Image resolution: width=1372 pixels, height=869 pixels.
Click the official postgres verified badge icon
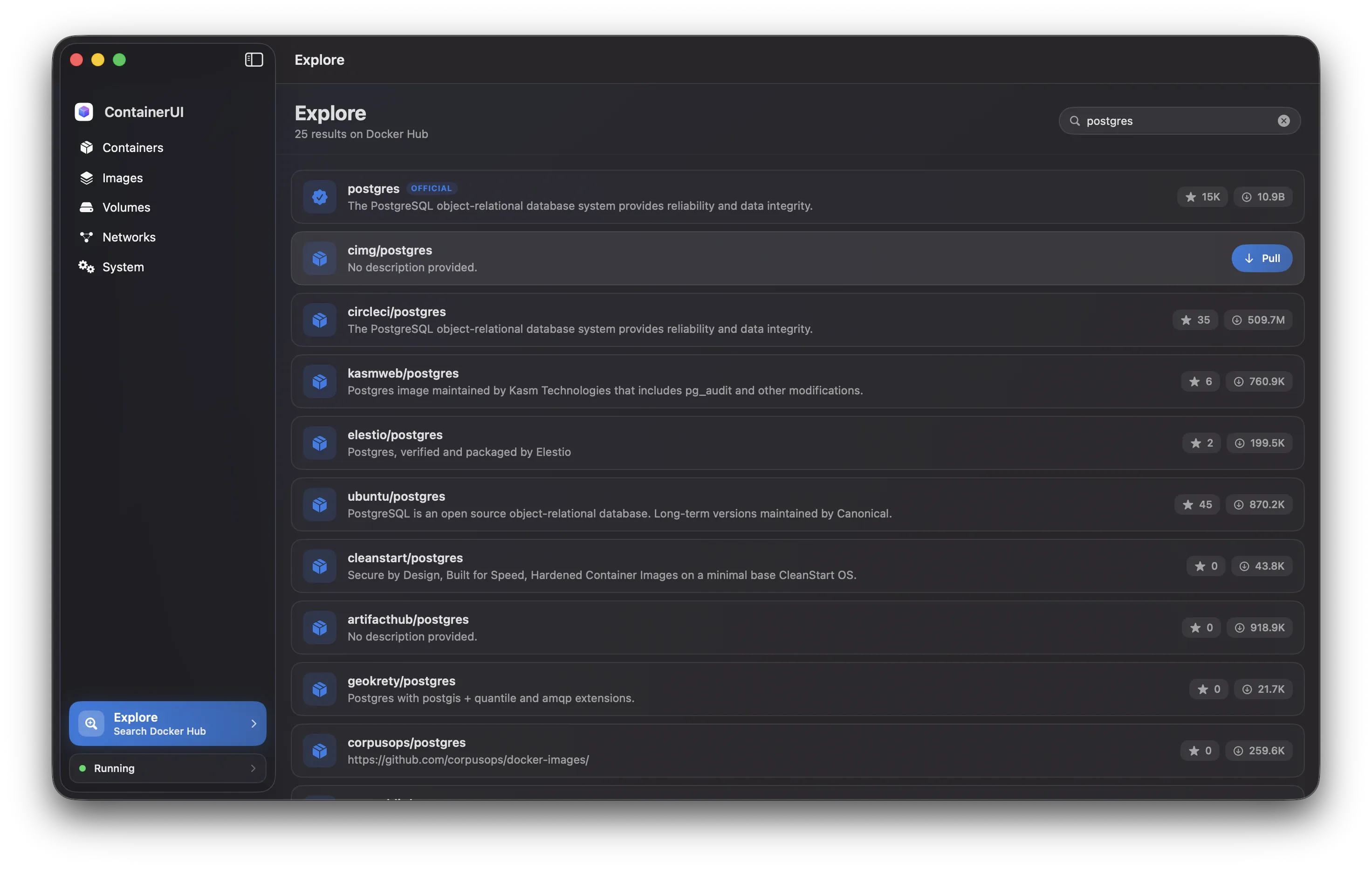coord(320,197)
